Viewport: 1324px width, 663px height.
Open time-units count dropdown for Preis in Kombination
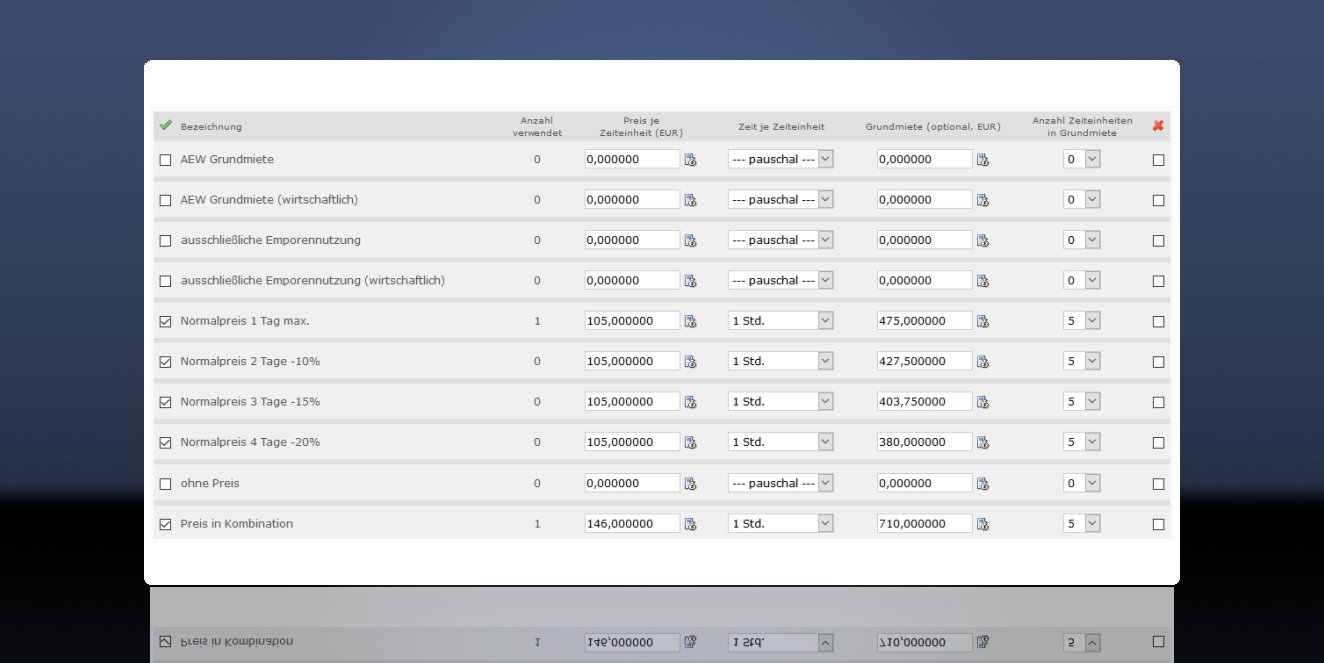point(1081,524)
